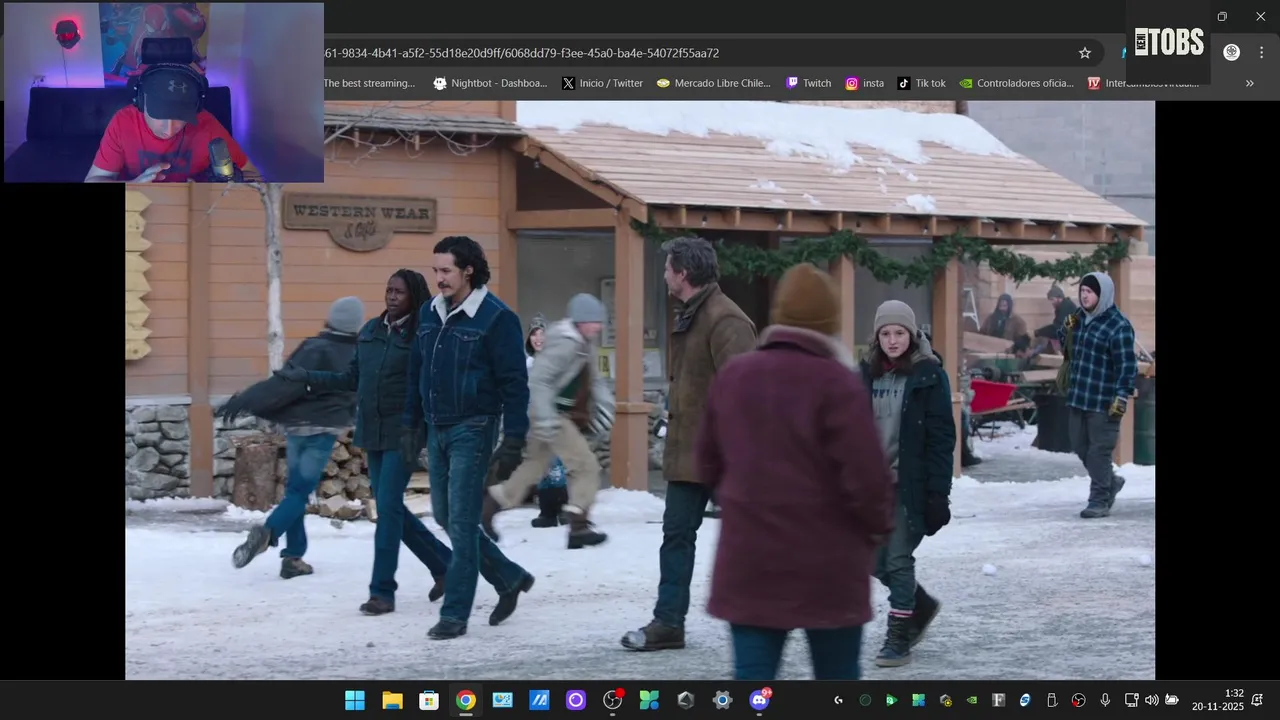Open File Explorer from the taskbar
Viewport: 1280px width, 720px height.
point(392,700)
